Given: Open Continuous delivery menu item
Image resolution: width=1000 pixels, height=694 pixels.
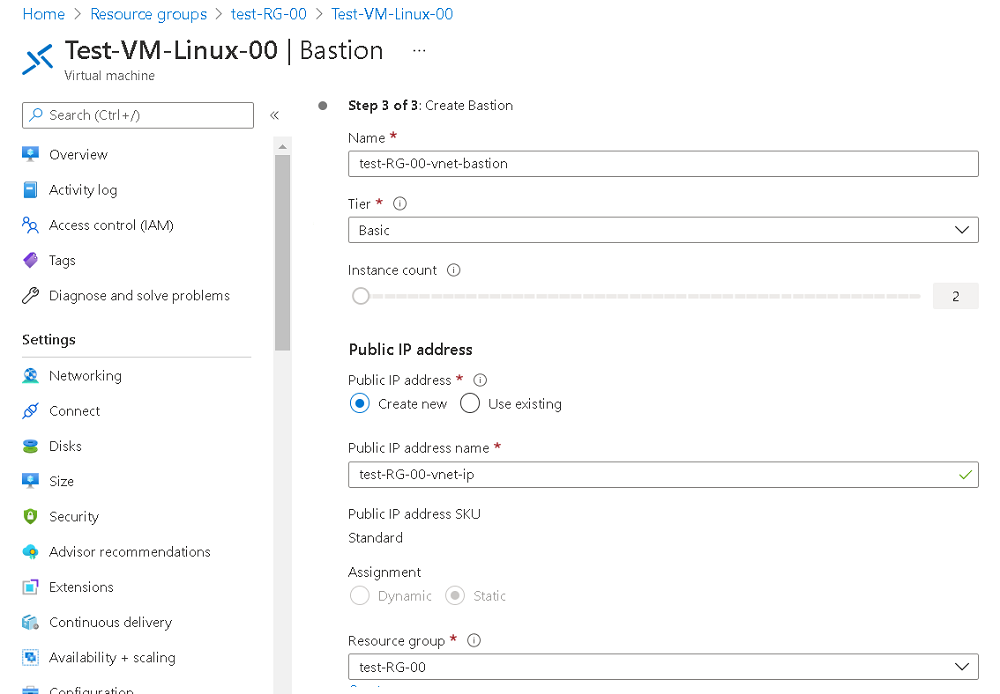Looking at the screenshot, I should 110,622.
